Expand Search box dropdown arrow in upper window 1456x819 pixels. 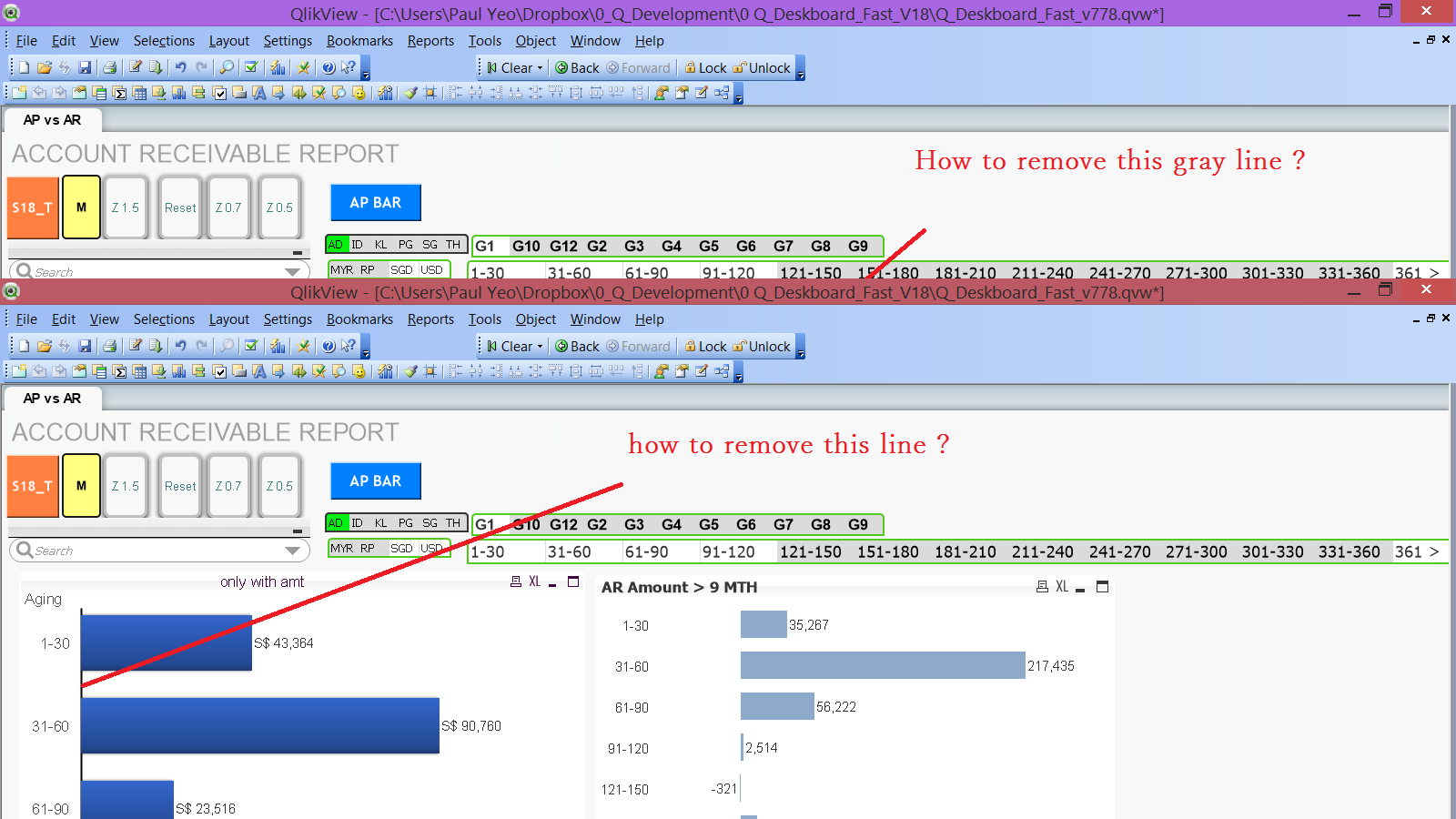(292, 272)
